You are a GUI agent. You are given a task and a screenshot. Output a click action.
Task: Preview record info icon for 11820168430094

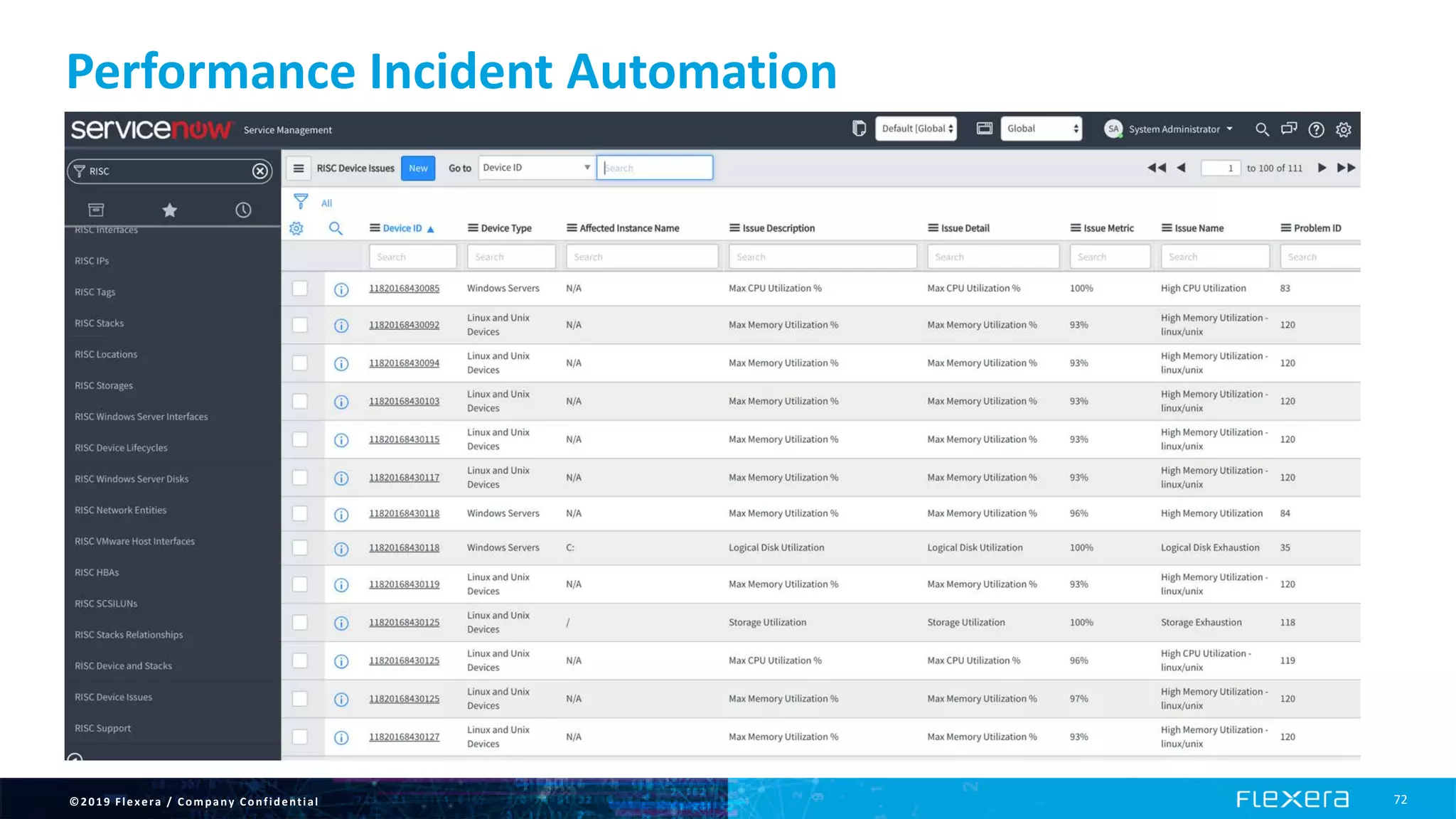[x=341, y=364]
